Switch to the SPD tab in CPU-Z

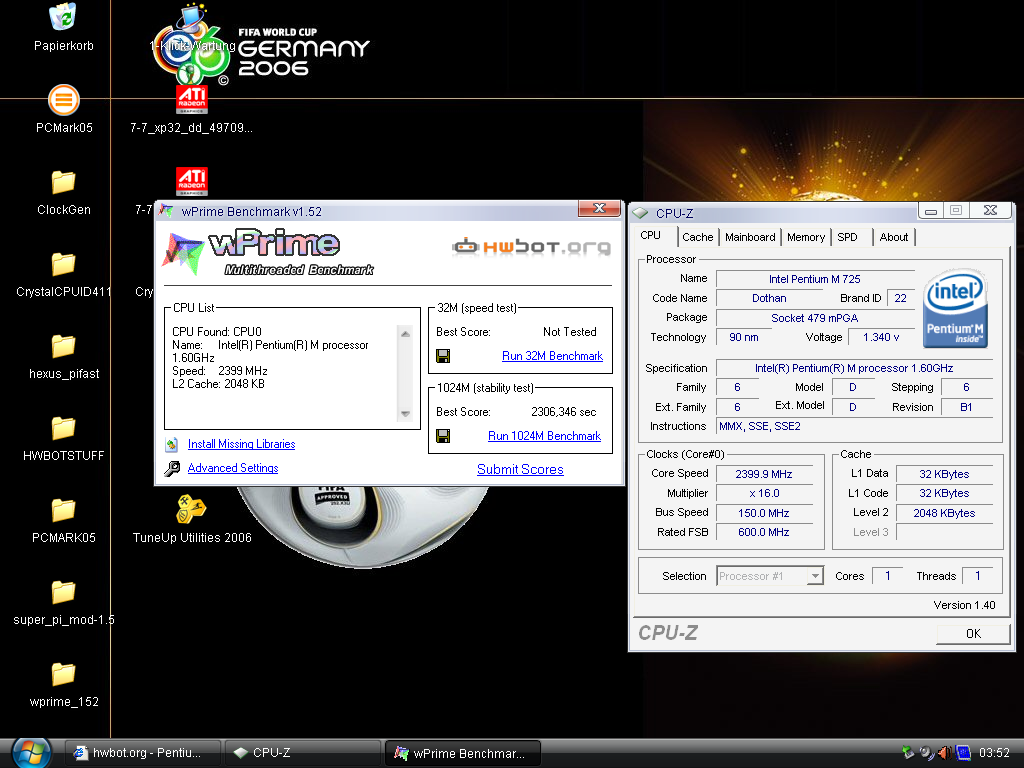click(847, 237)
